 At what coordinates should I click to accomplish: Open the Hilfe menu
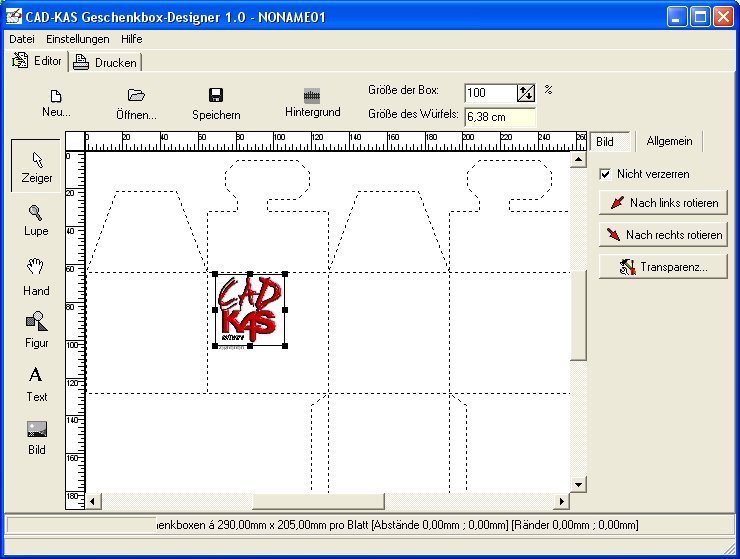(x=131, y=39)
